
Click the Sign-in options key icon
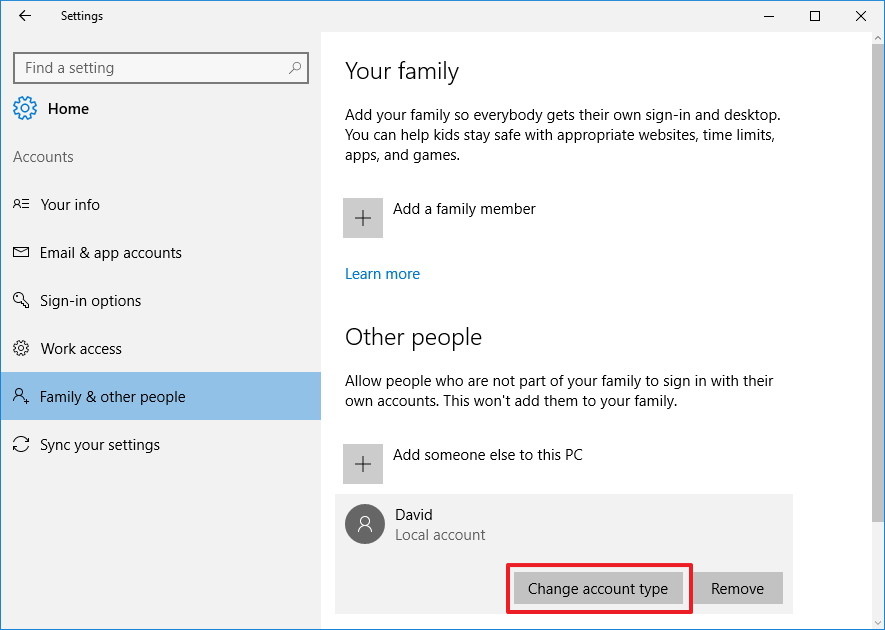(x=21, y=301)
